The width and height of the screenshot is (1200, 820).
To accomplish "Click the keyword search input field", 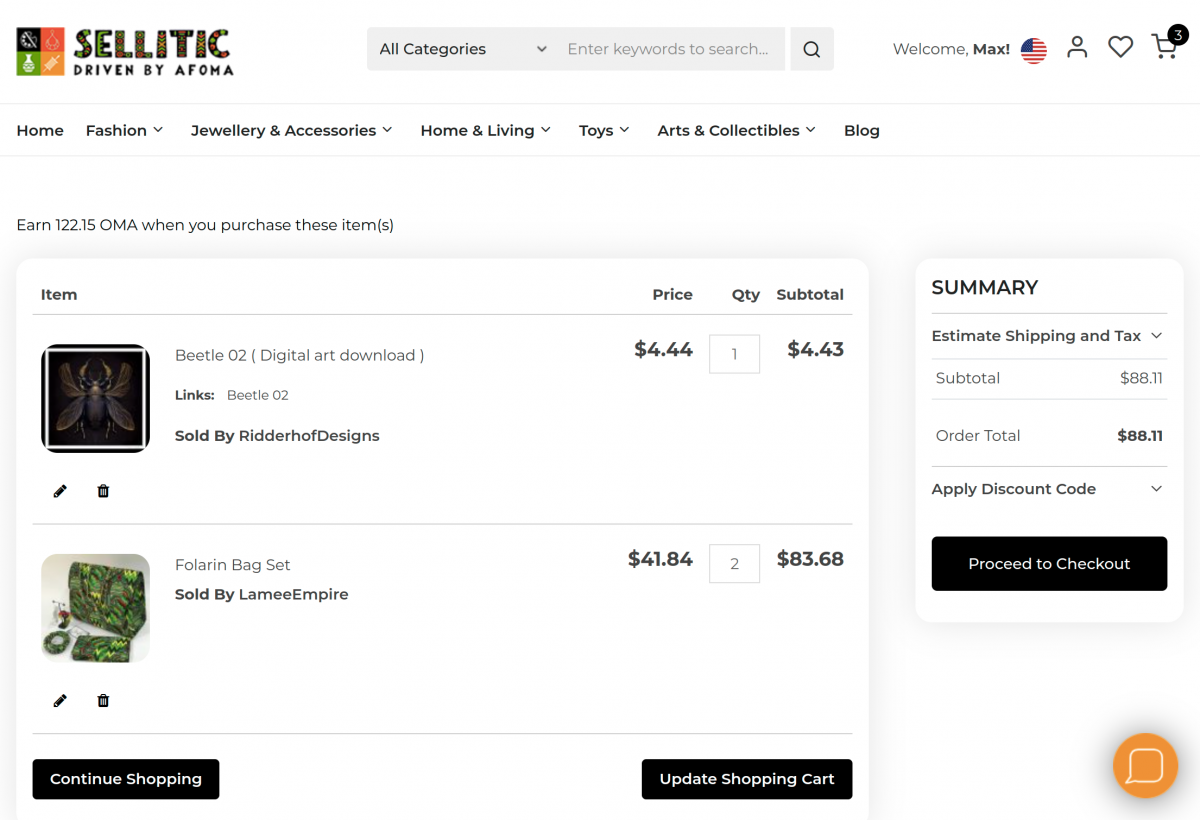I will click(670, 49).
